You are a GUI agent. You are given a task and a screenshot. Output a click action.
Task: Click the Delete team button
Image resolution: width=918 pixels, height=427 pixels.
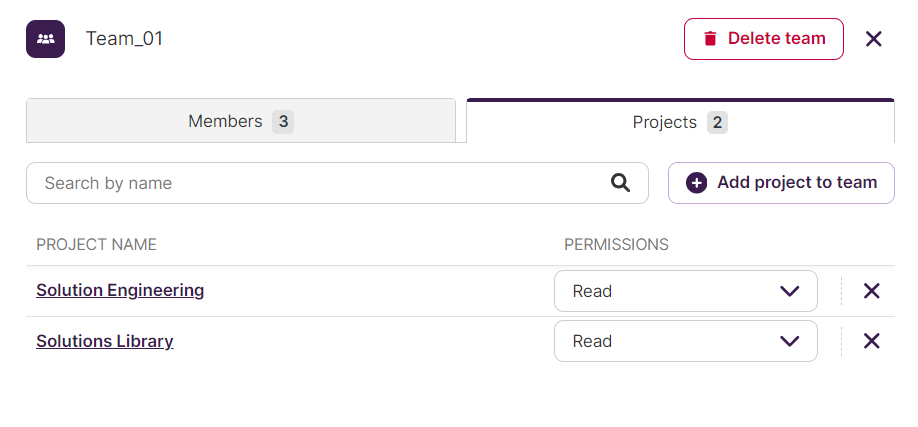tap(763, 39)
